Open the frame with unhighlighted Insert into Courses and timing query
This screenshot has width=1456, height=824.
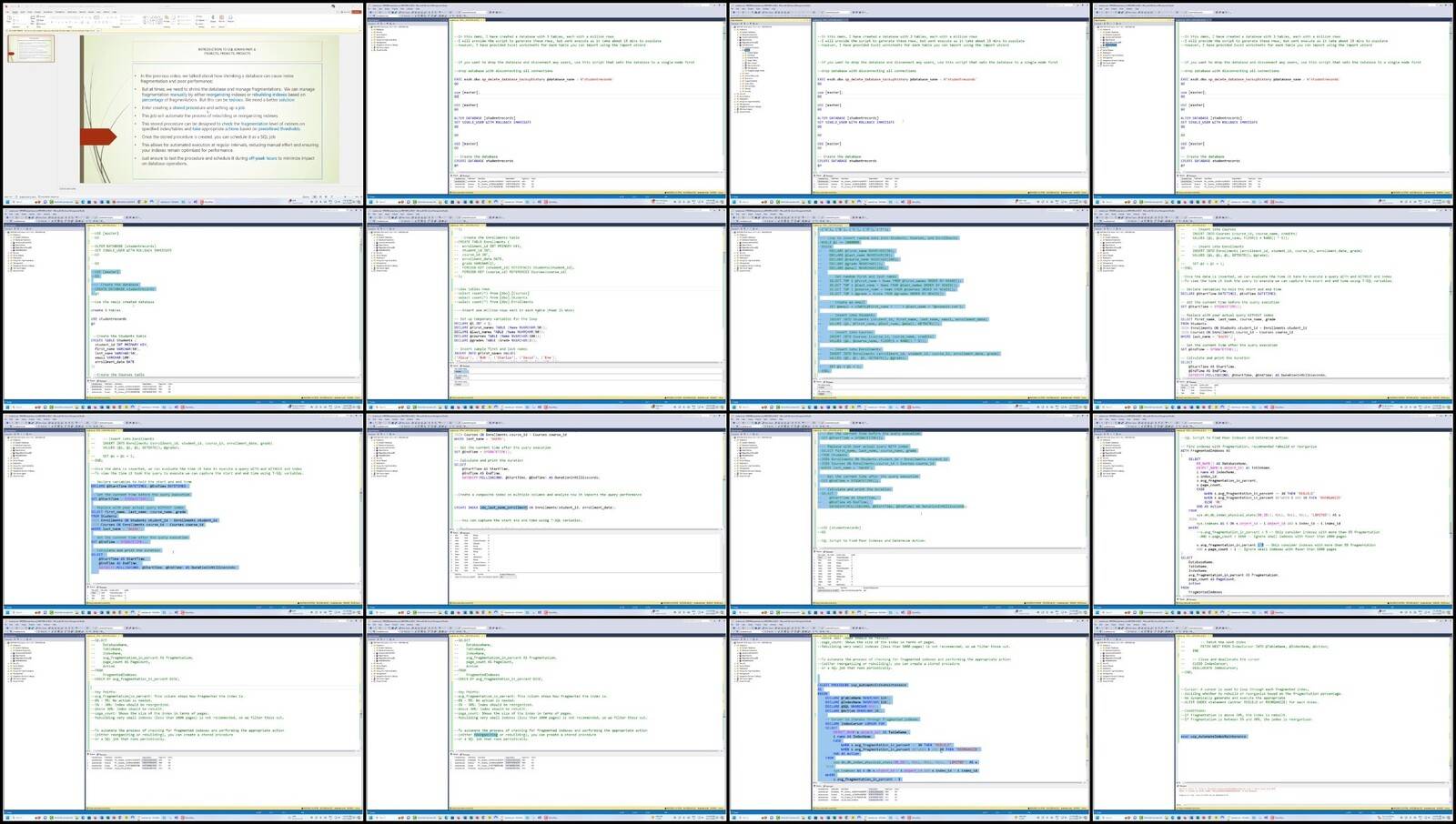click(x=1274, y=309)
